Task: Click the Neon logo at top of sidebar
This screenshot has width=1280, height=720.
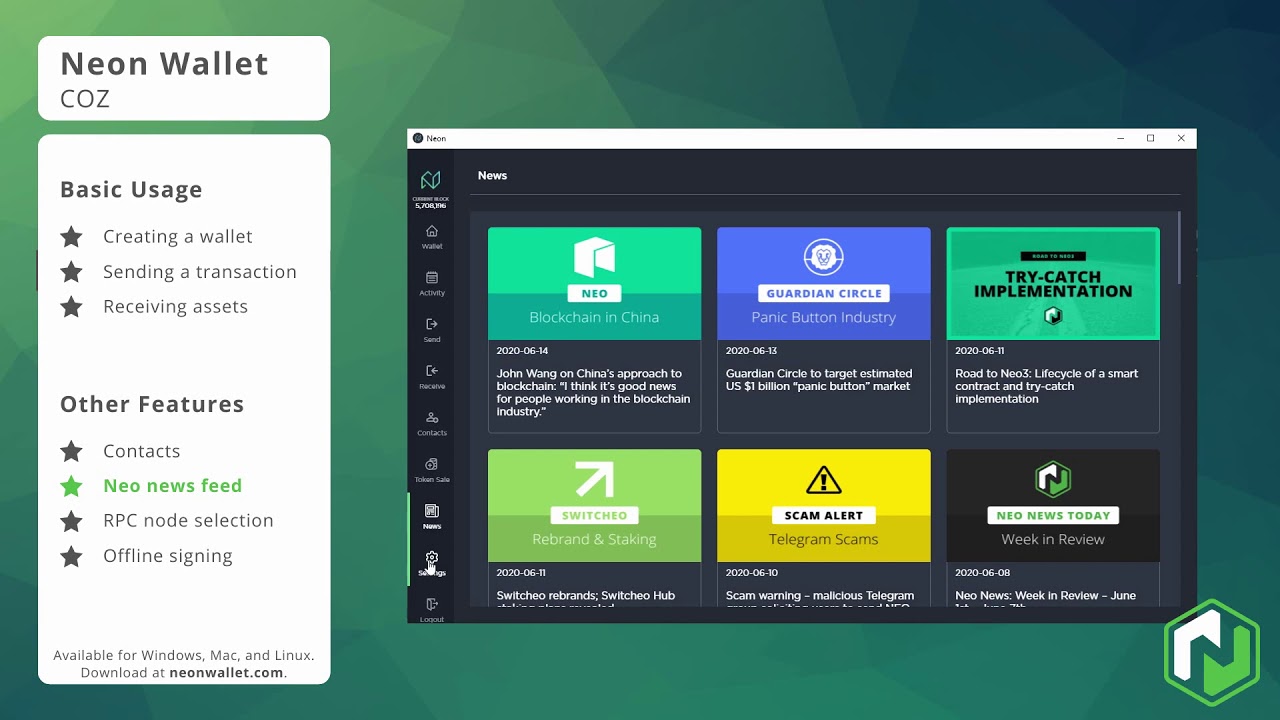Action: tap(431, 180)
